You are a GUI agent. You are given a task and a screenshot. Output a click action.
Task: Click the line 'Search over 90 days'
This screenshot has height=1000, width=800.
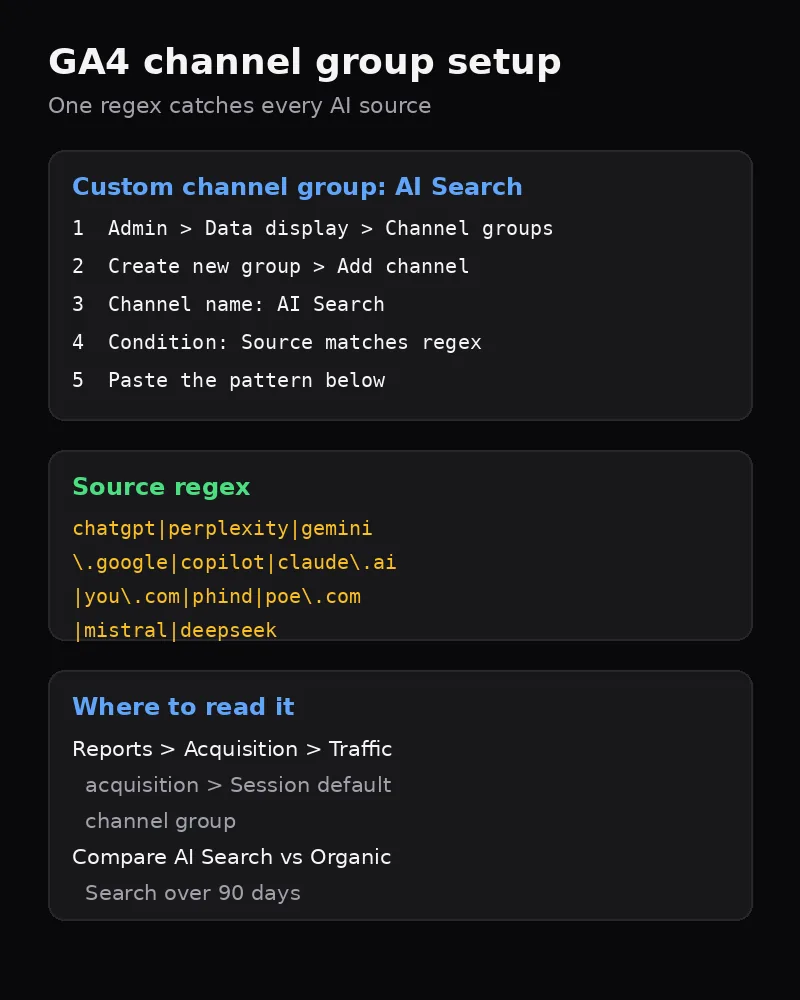(193, 893)
